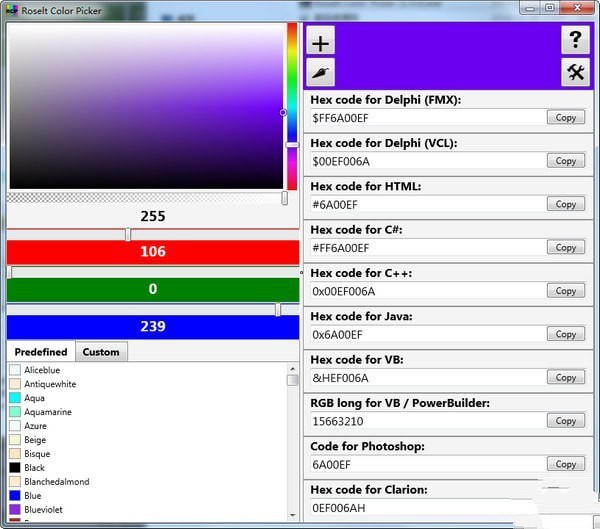Viewport: 600px width, 529px height.
Task: Click the blue channel slider thumb
Action: pos(278,309)
